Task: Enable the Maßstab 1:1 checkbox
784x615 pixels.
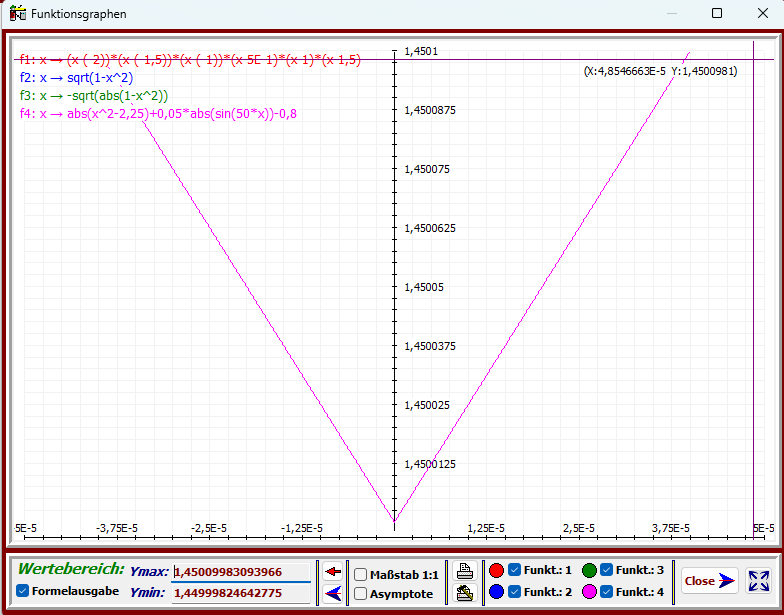Action: [x=360, y=574]
